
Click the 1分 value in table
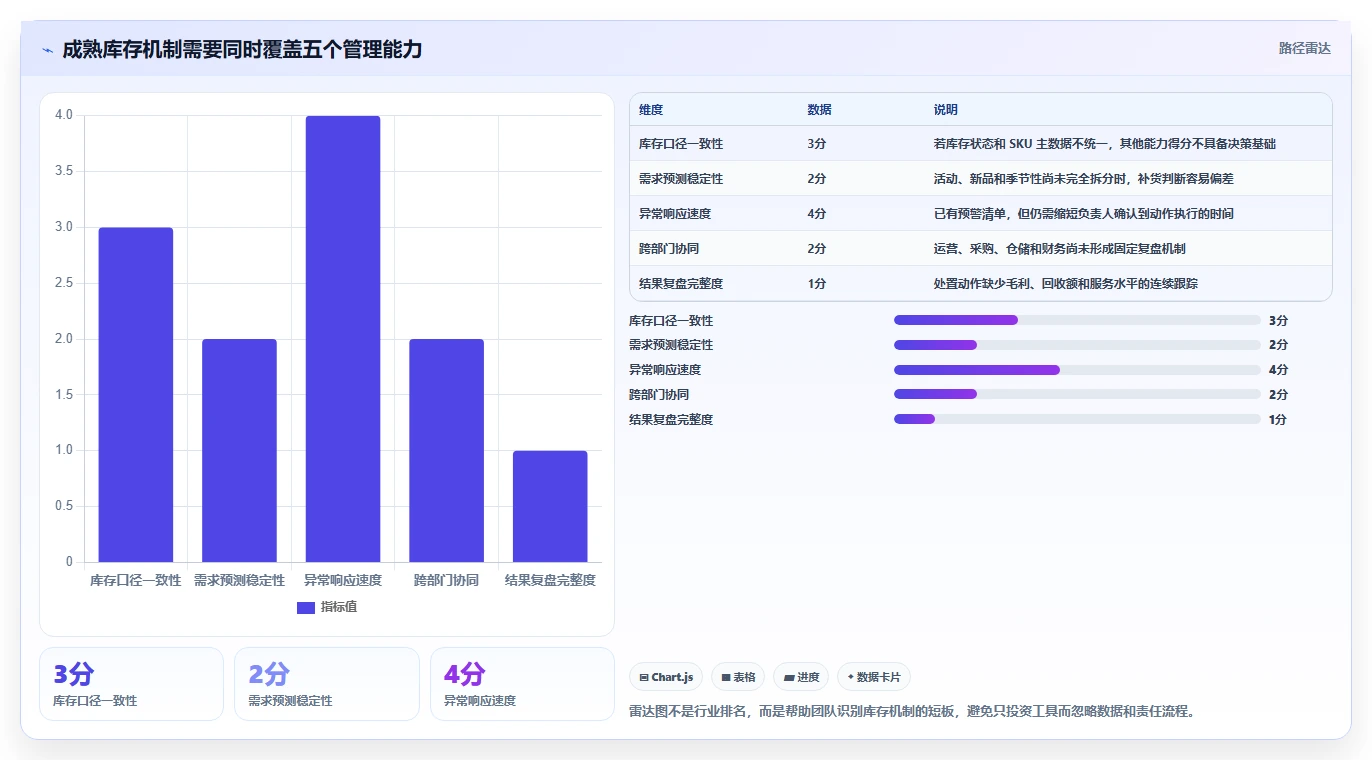816,284
